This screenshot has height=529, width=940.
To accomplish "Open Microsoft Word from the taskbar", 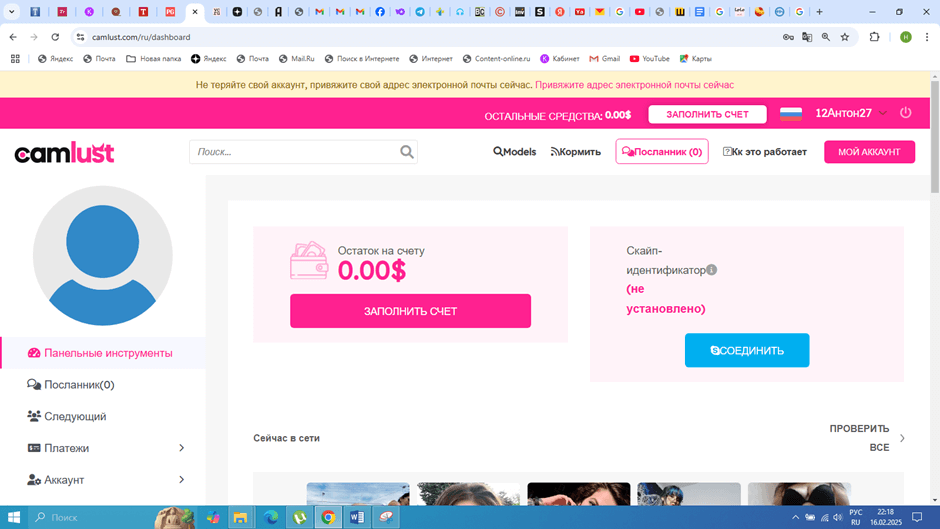I will point(357,517).
